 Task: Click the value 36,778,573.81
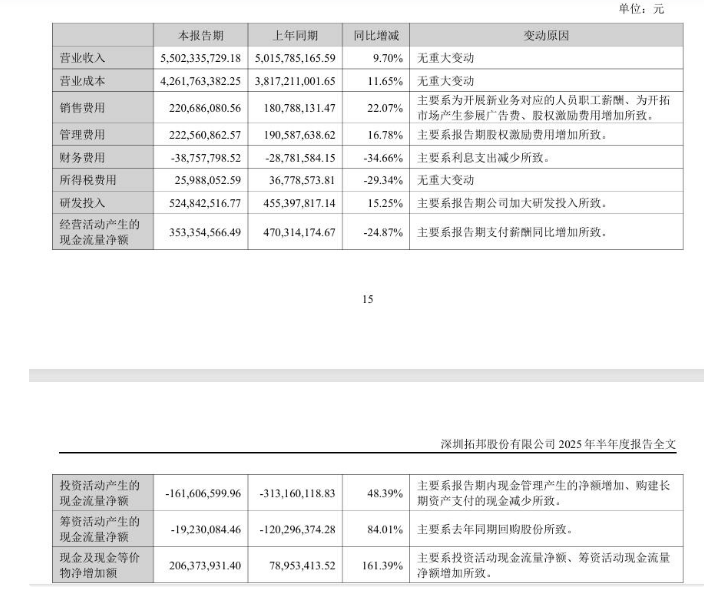point(302,180)
